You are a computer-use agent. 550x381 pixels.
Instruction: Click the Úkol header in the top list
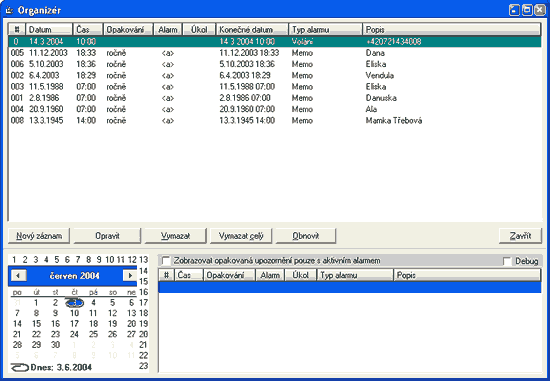click(x=199, y=29)
